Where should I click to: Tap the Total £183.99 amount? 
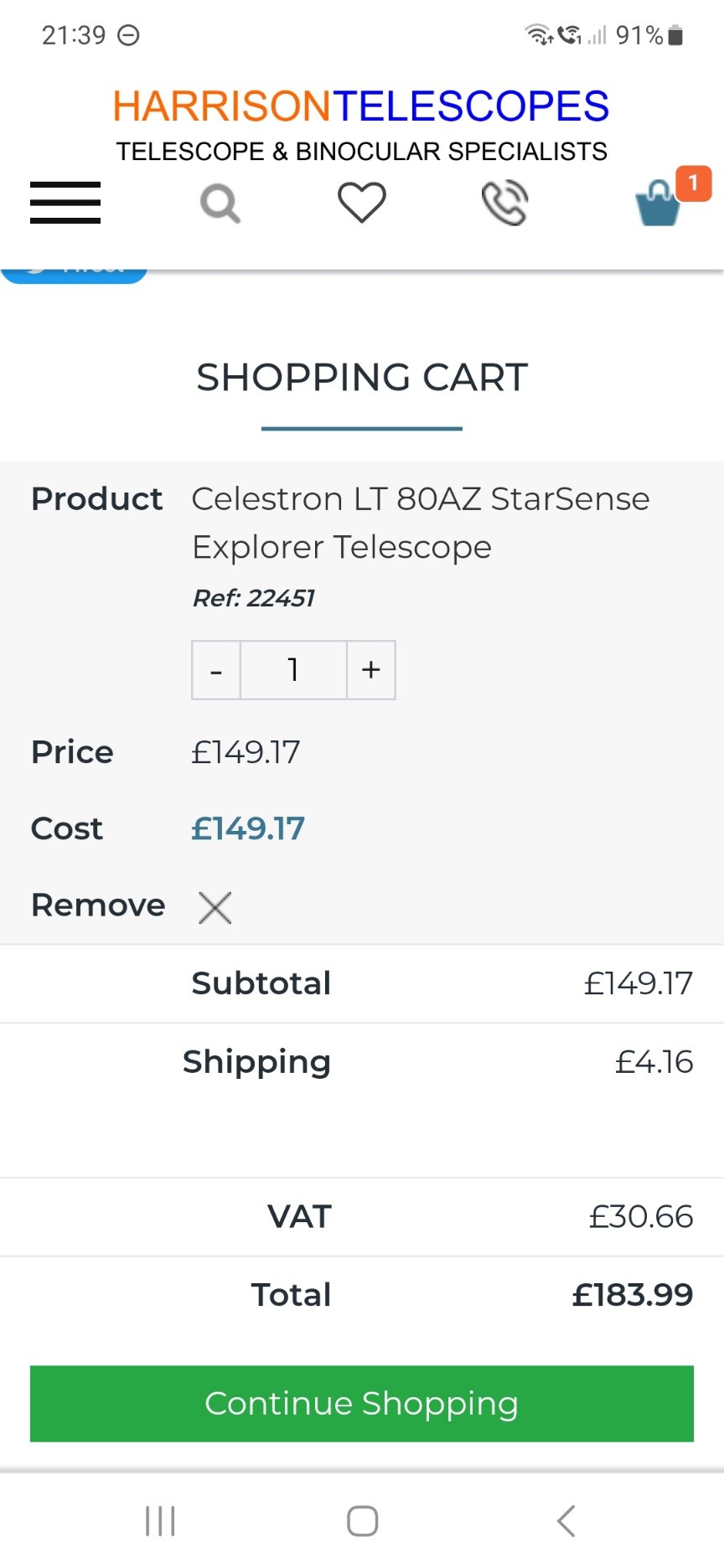(632, 1295)
